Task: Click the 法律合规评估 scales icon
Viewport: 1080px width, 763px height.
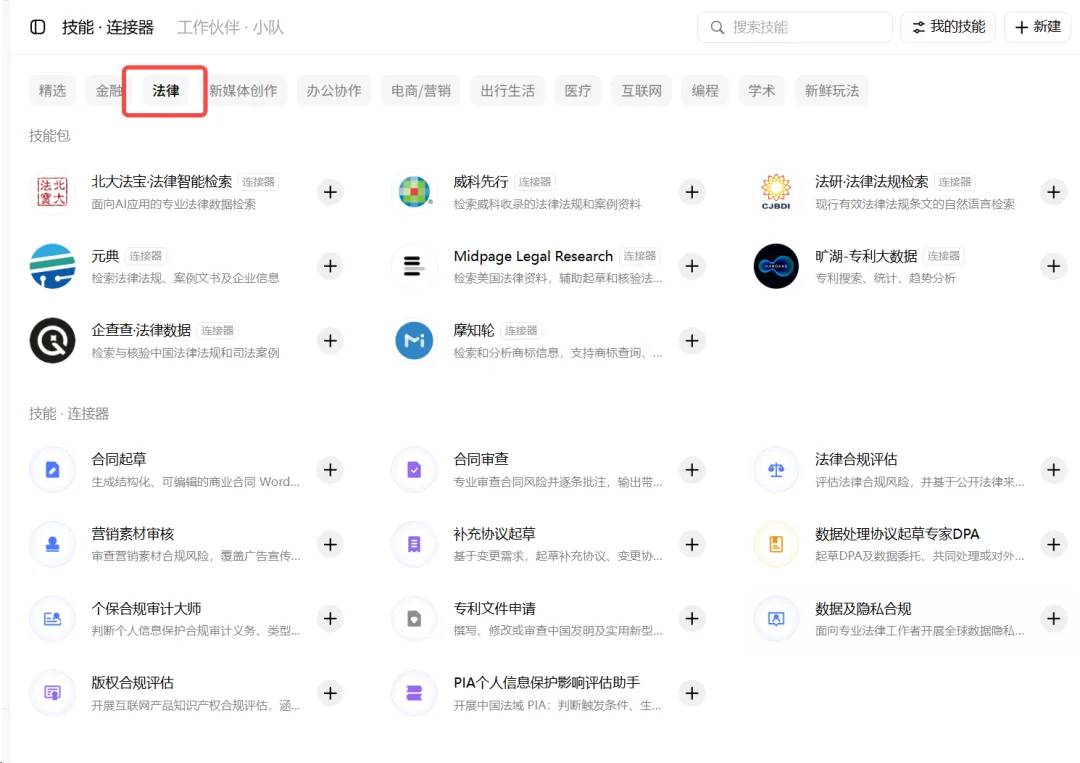Action: [x=776, y=470]
